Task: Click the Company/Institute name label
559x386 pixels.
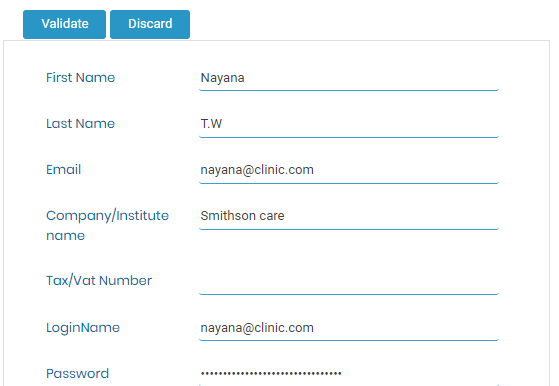Action: [107, 226]
